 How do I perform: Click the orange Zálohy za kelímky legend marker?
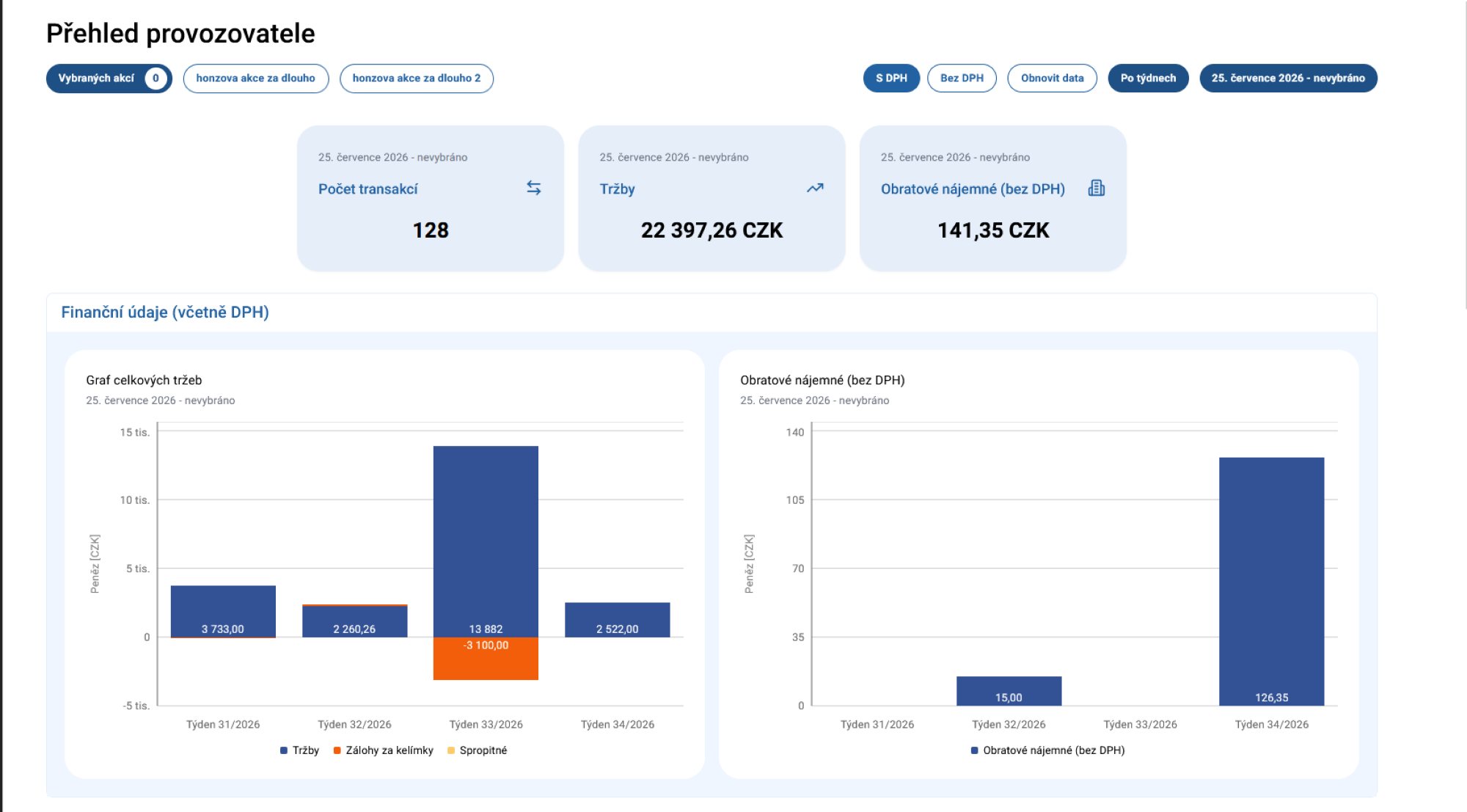point(337,750)
